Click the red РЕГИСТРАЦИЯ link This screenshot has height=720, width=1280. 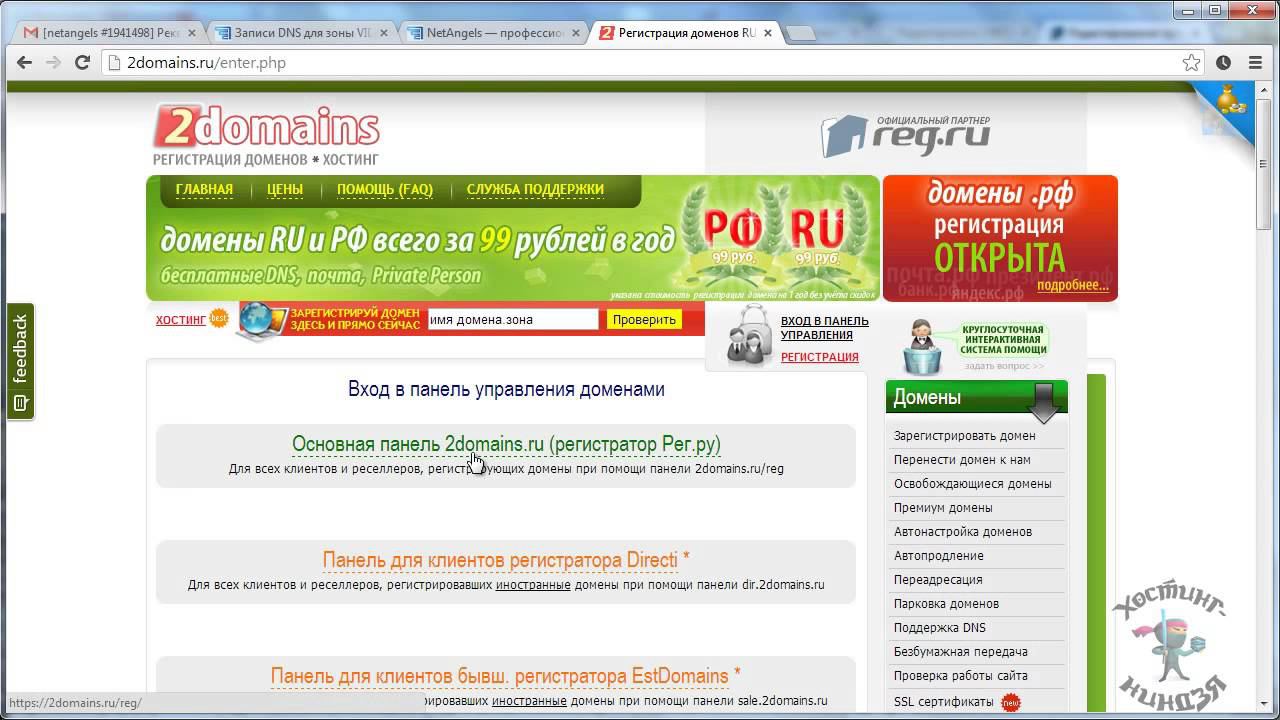[820, 357]
